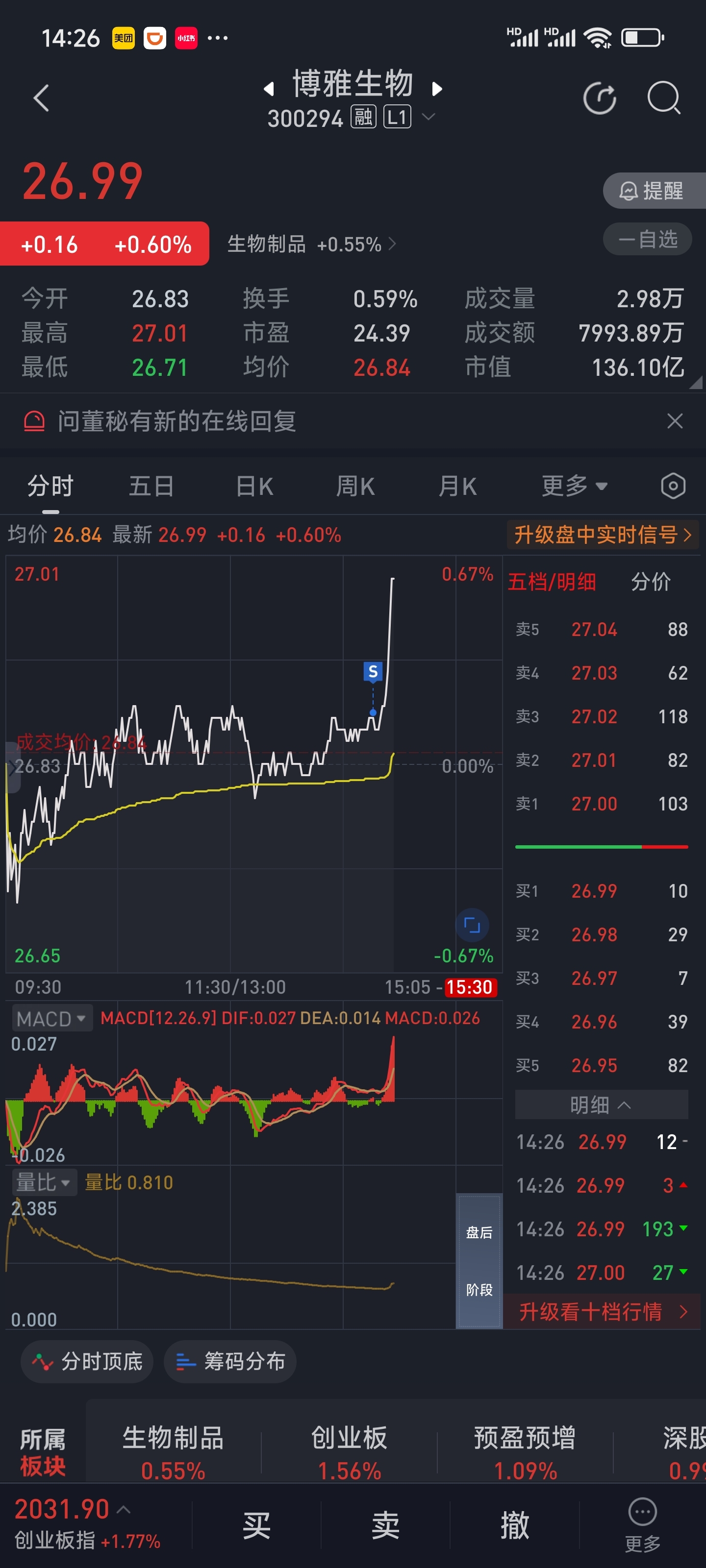
Task: Open 生物制品 0.55% sector card
Action: click(173, 1452)
